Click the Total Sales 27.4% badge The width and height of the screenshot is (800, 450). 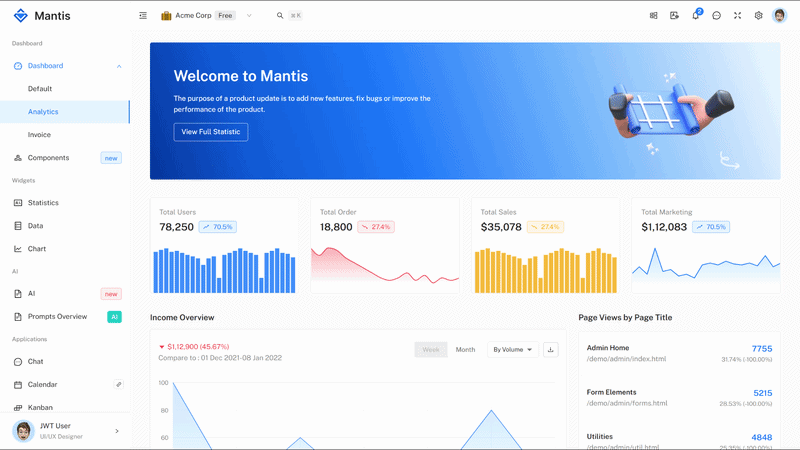[x=545, y=227]
